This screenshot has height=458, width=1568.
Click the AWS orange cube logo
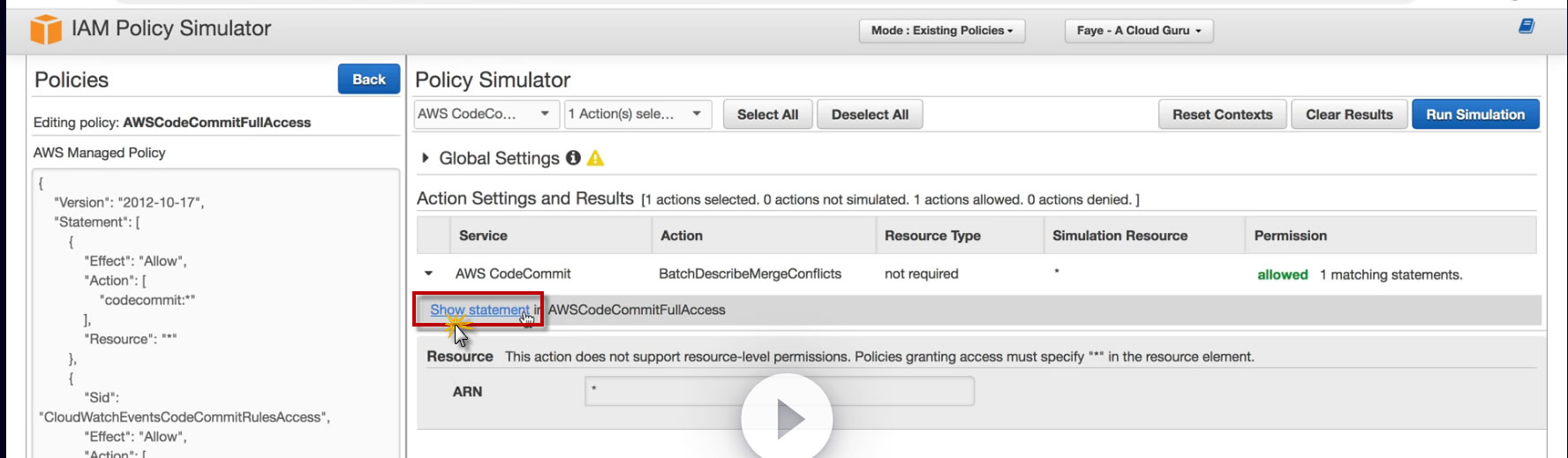tap(46, 29)
